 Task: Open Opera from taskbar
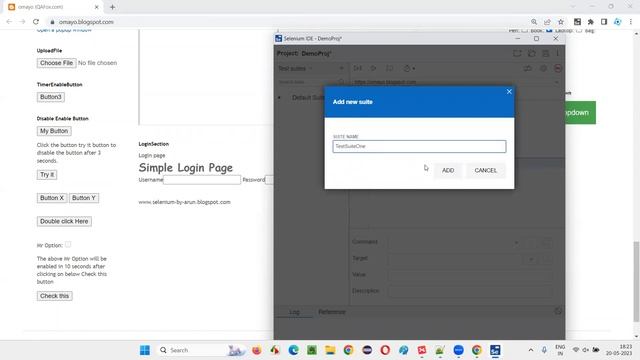[385, 350]
